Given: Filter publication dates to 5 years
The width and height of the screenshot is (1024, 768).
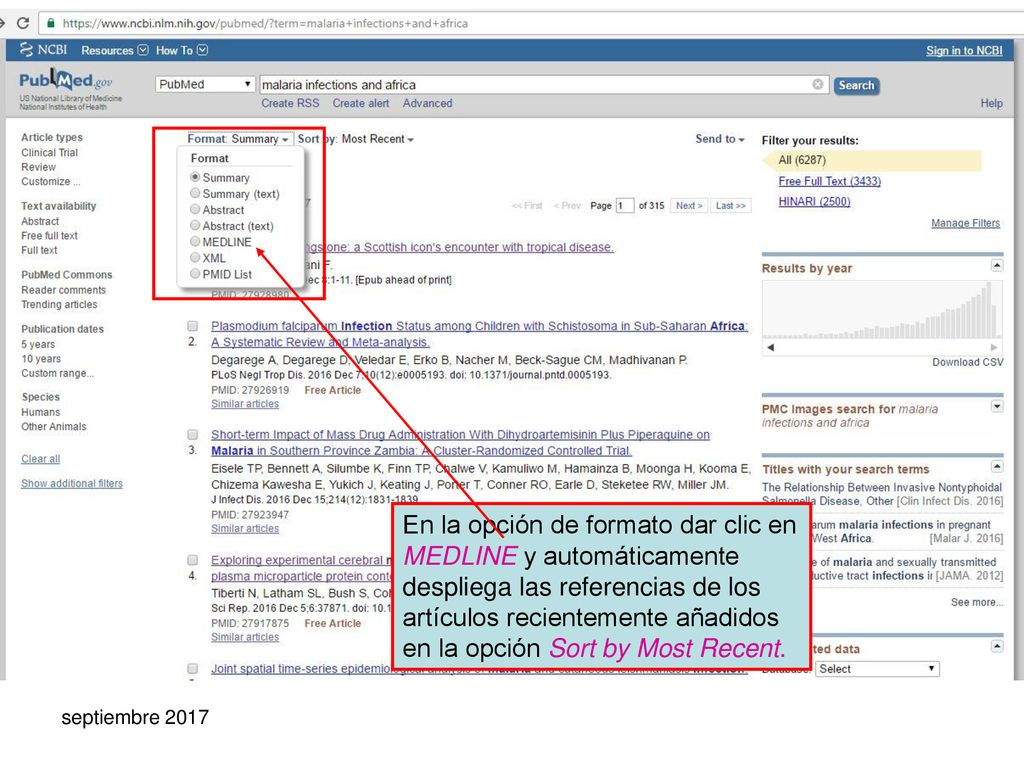Looking at the screenshot, I should pyautogui.click(x=38, y=344).
